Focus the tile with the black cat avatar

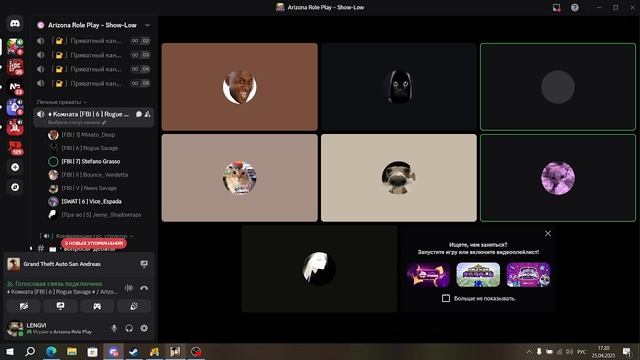(x=399, y=87)
